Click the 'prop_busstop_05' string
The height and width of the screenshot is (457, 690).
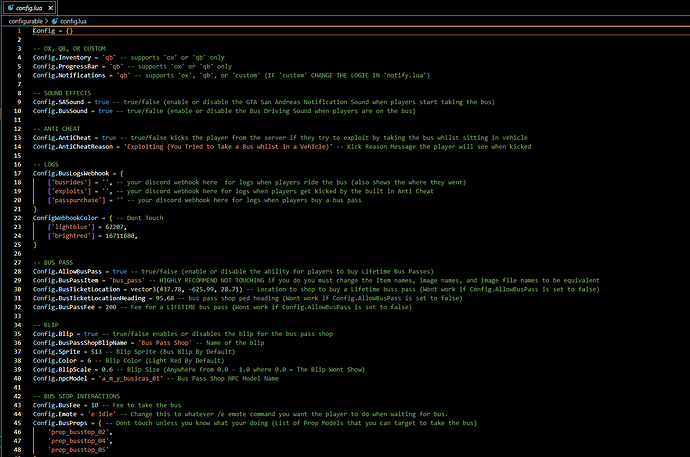coord(78,450)
